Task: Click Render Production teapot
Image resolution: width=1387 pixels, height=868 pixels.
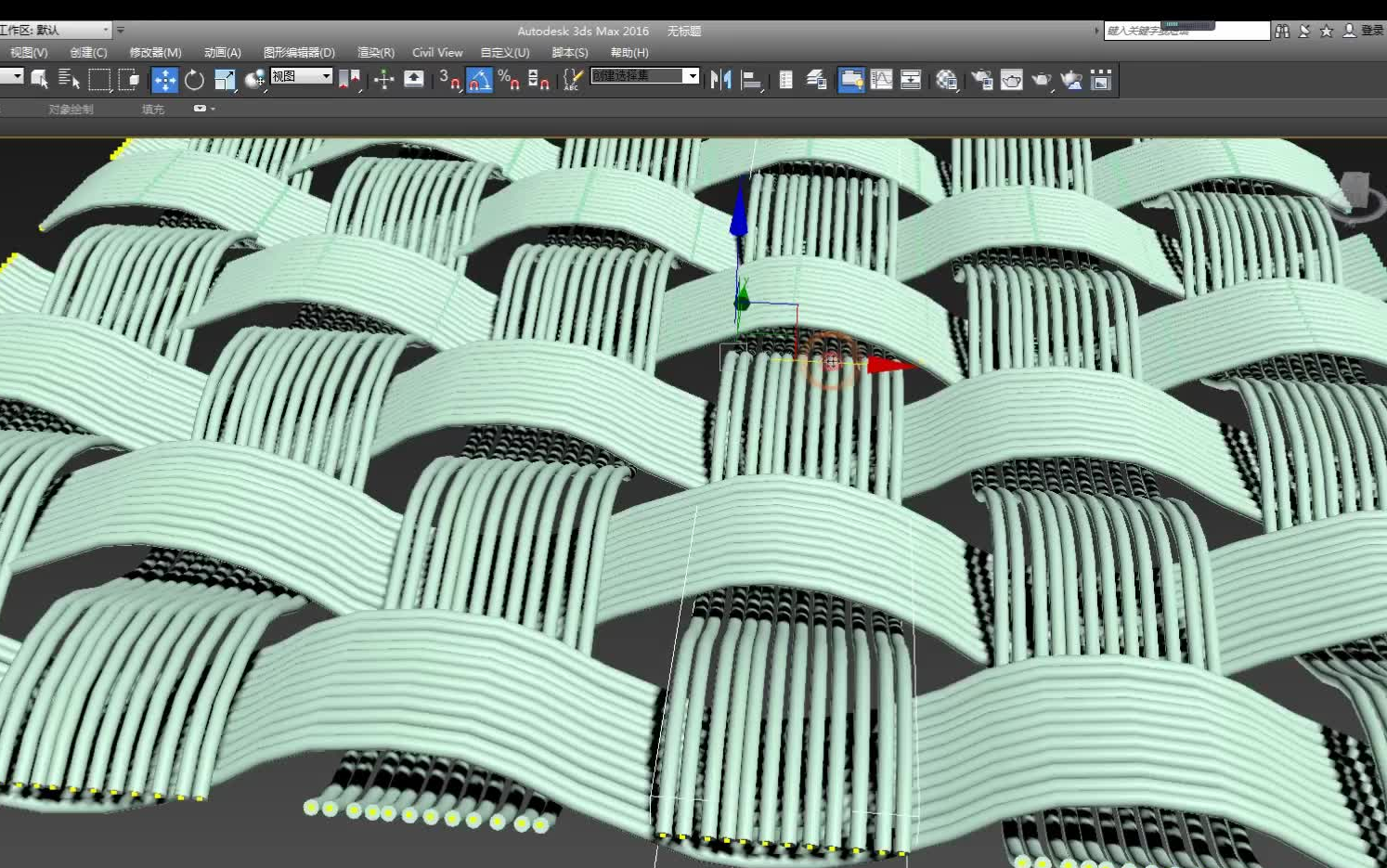Action: coord(1042,80)
